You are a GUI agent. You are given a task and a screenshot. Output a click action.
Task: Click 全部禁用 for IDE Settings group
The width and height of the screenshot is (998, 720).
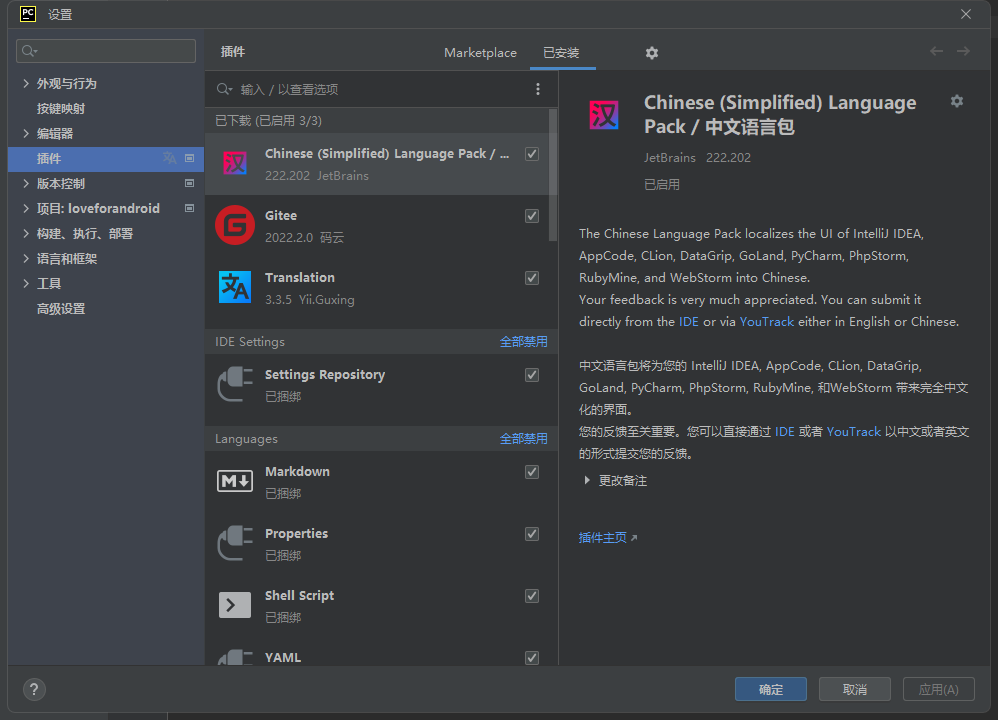(x=523, y=342)
